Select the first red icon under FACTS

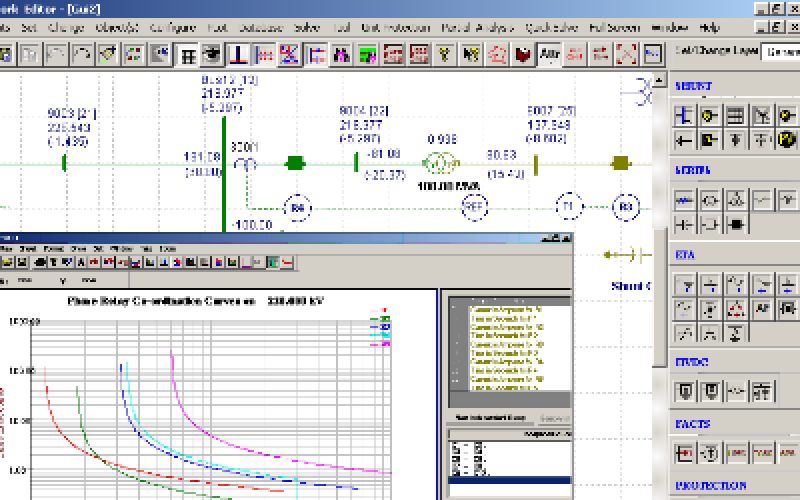[684, 453]
